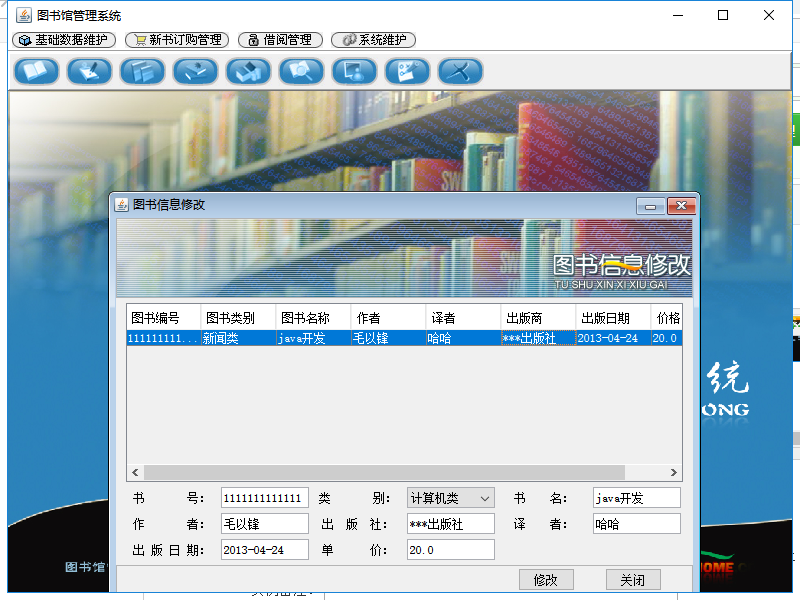
Task: Click the checklist toolbar icon
Action: (407, 72)
